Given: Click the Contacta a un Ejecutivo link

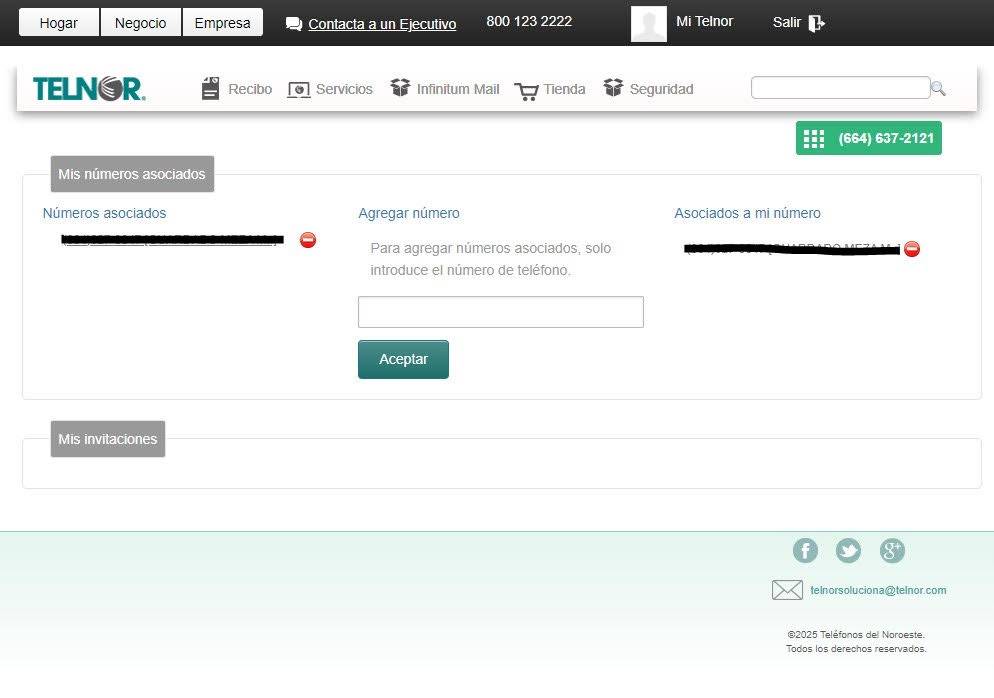Looking at the screenshot, I should click(x=381, y=24).
